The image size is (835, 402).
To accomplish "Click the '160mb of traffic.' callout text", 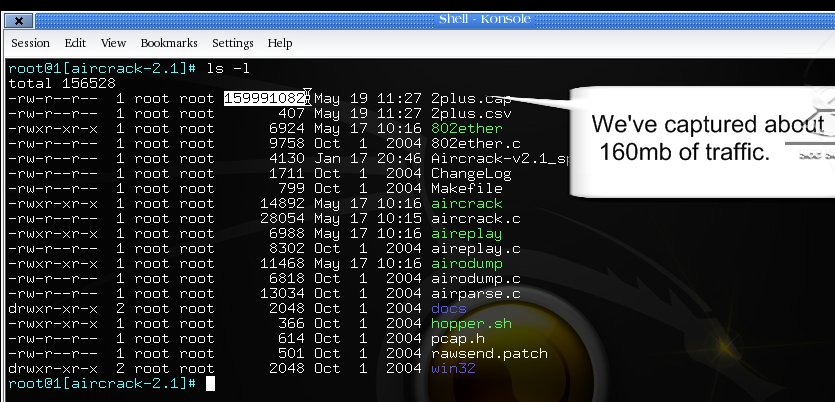I will coord(685,152).
